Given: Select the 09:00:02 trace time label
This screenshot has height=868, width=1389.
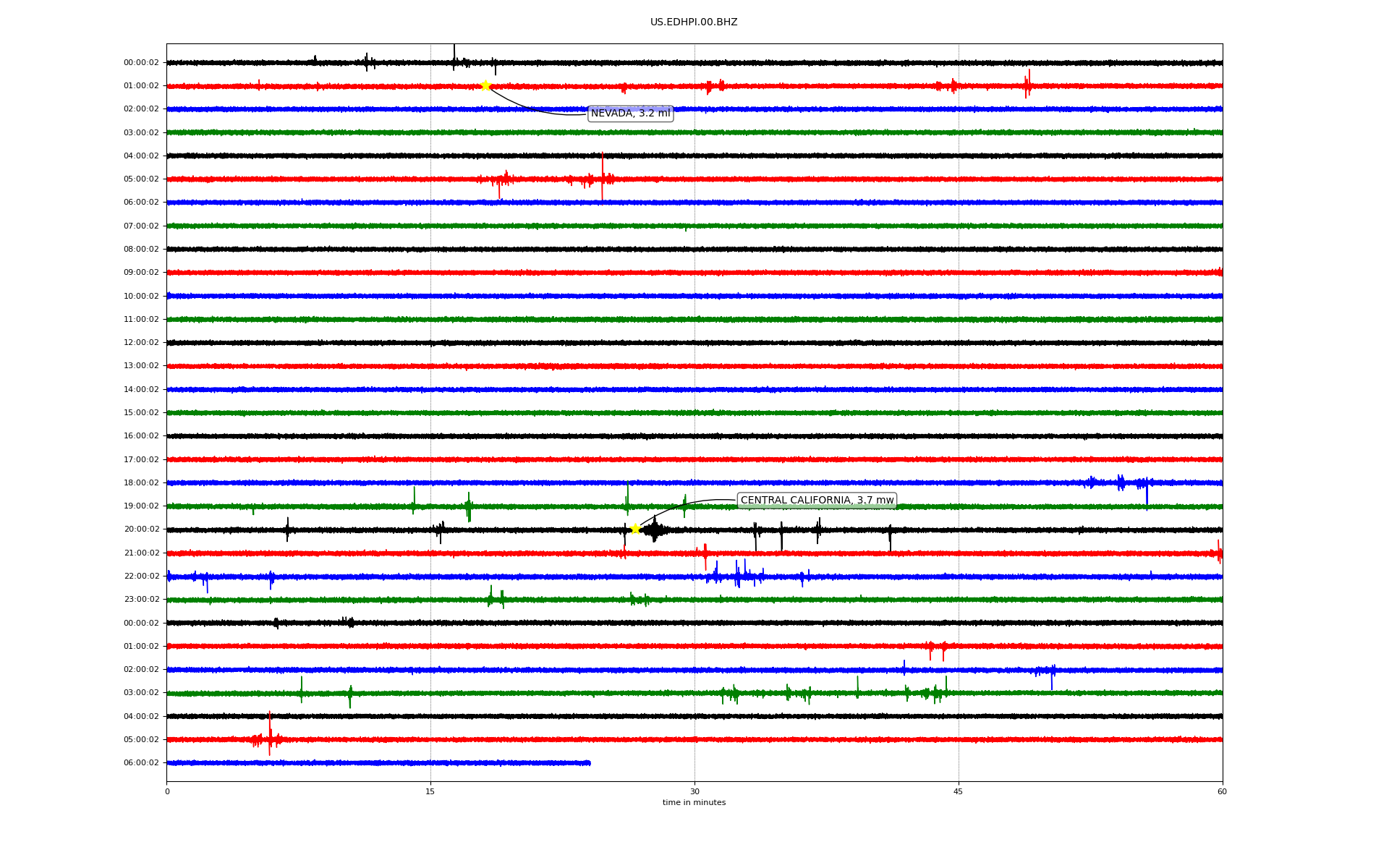Looking at the screenshot, I should pos(141,273).
